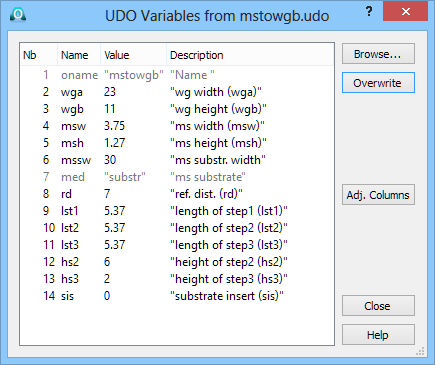Select the mssw variable name

[76, 160]
